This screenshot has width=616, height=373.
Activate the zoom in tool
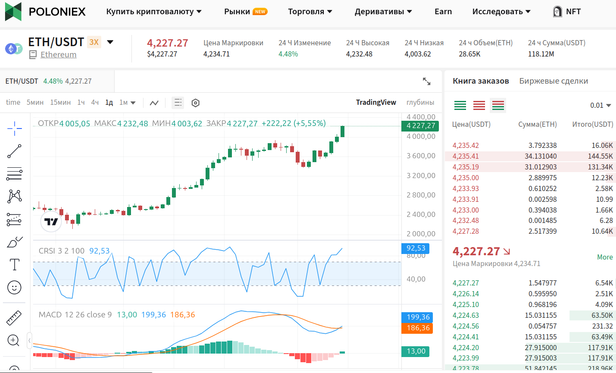(13, 340)
